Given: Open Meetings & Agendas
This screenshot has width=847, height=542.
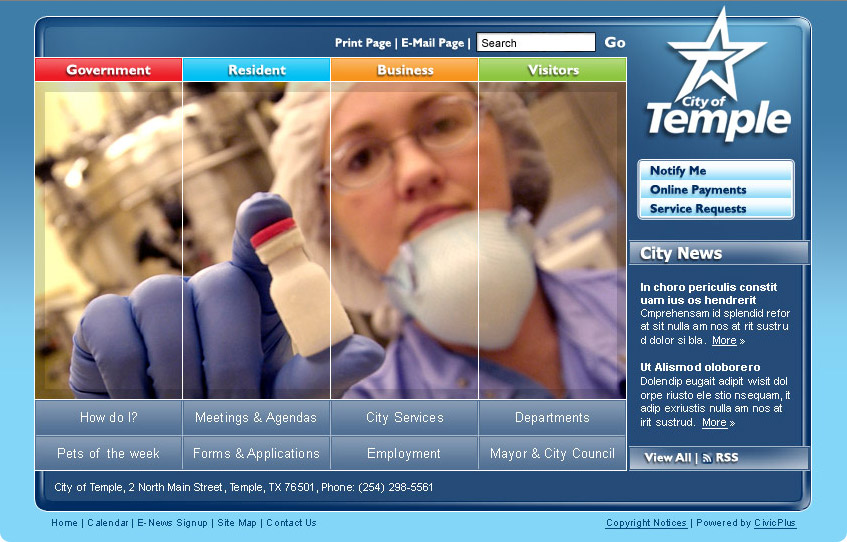Looking at the screenshot, I should [256, 418].
